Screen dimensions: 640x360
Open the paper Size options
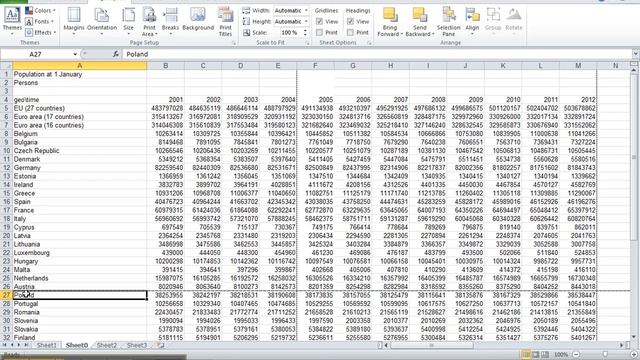point(129,20)
